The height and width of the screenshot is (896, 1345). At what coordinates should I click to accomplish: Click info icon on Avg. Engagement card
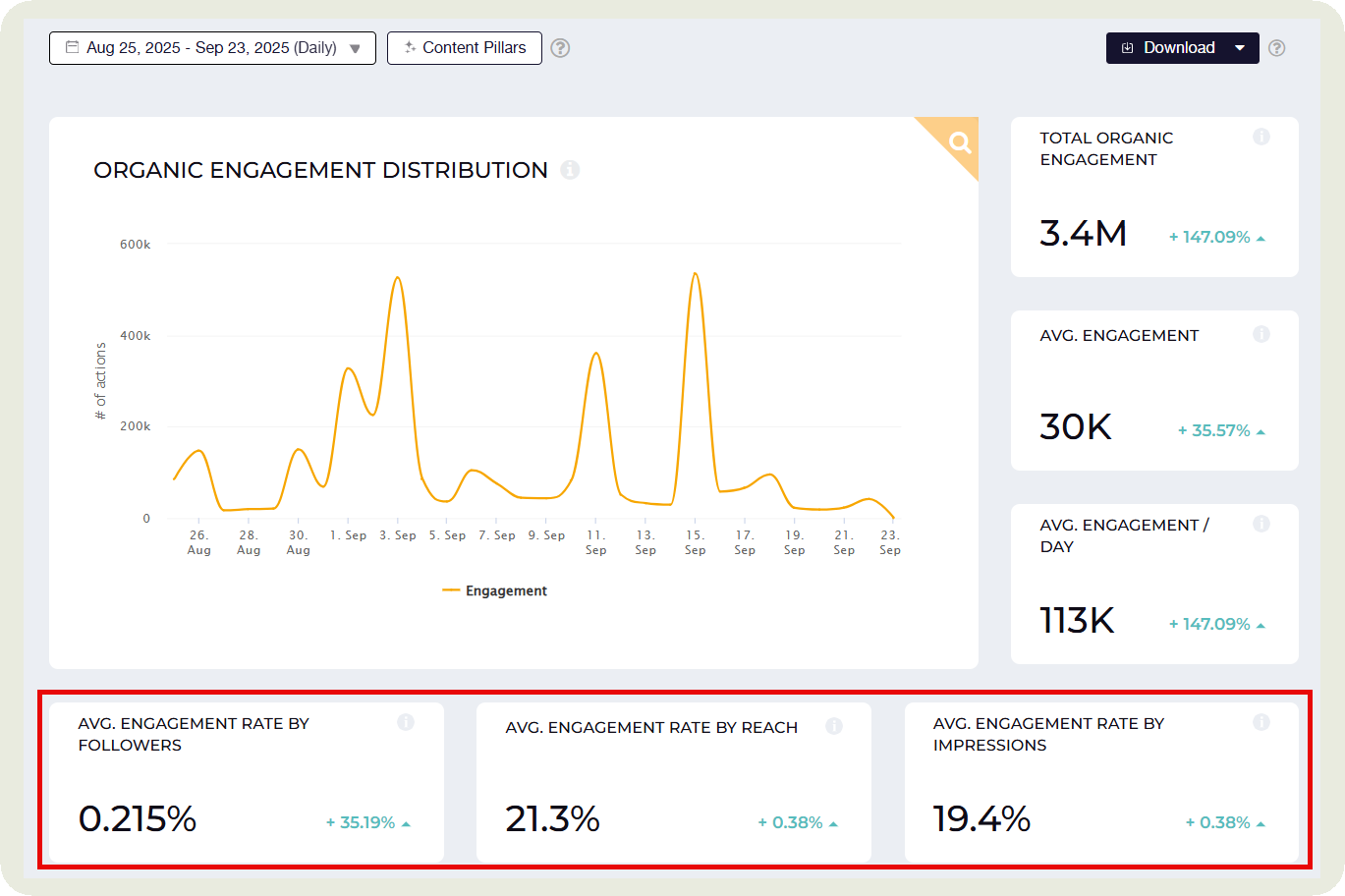point(1261,335)
